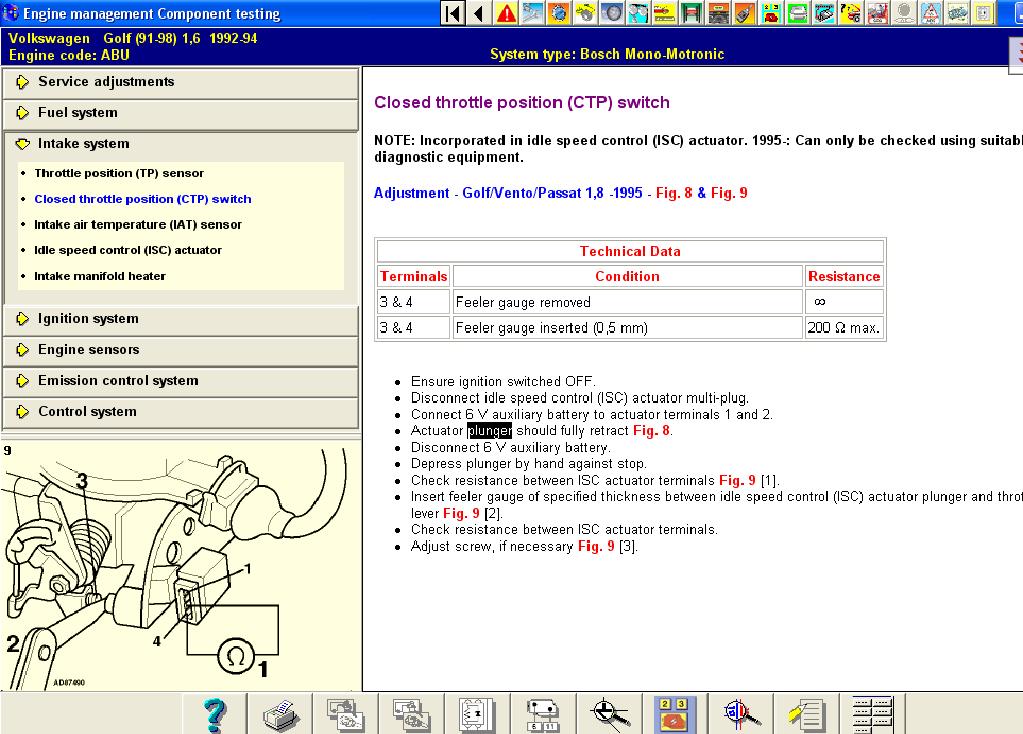Click the back arrow in top toolbar
Screen dimensions: 1023x734
[479, 13]
